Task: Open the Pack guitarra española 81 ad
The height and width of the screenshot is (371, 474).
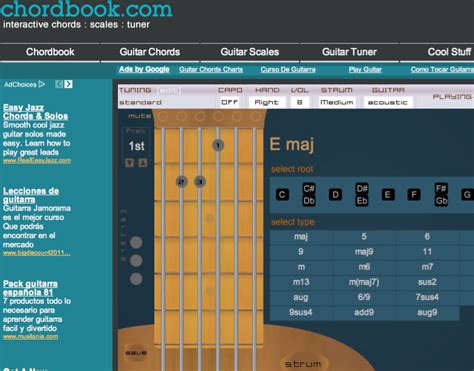Action: point(30,288)
